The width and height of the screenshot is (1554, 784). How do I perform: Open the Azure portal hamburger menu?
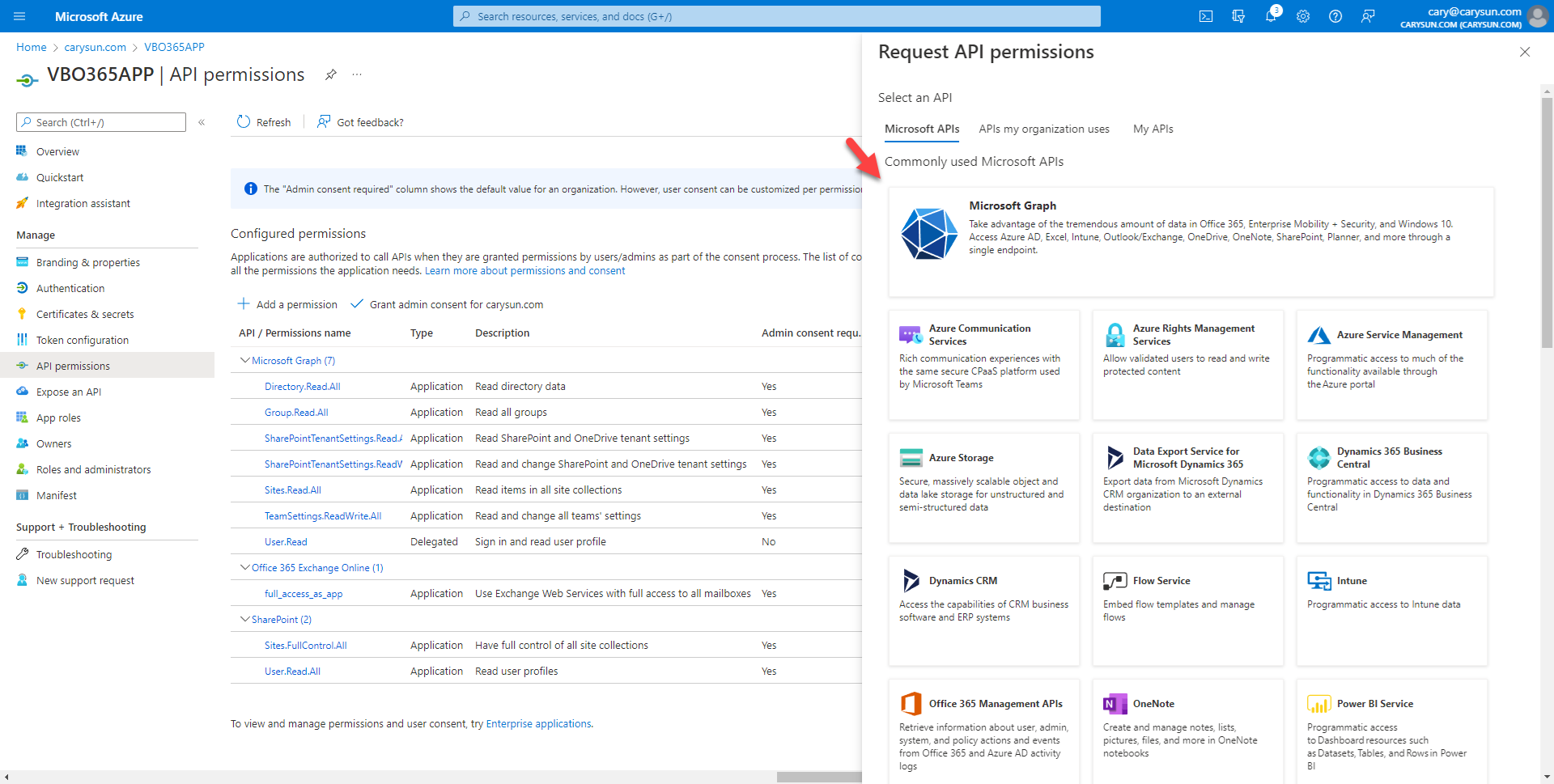tap(20, 16)
